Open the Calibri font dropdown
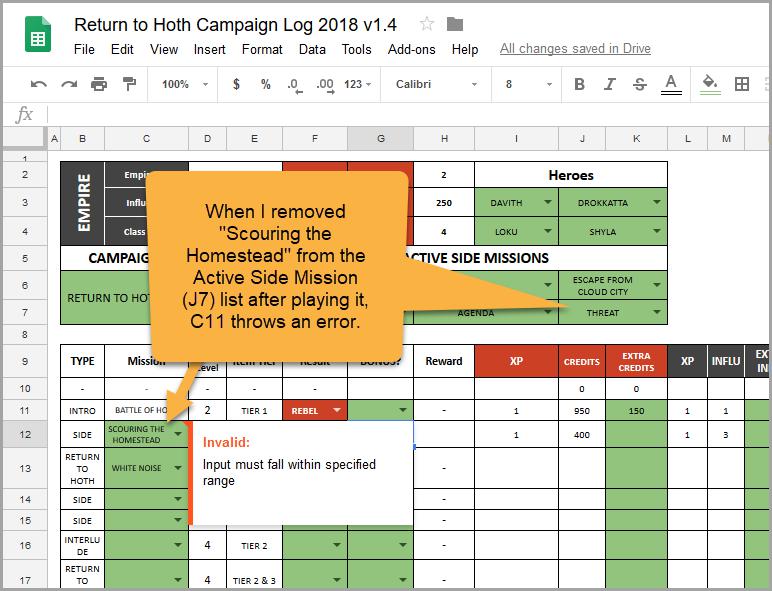This screenshot has width=772, height=591. (436, 84)
